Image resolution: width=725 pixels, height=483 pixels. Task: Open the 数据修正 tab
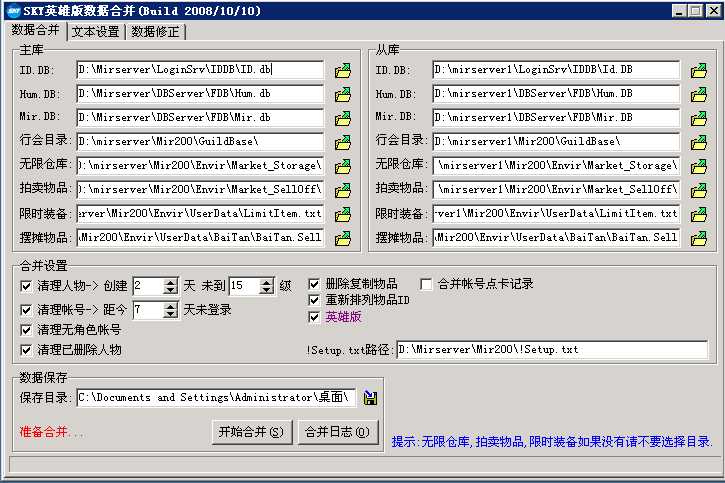point(156,32)
